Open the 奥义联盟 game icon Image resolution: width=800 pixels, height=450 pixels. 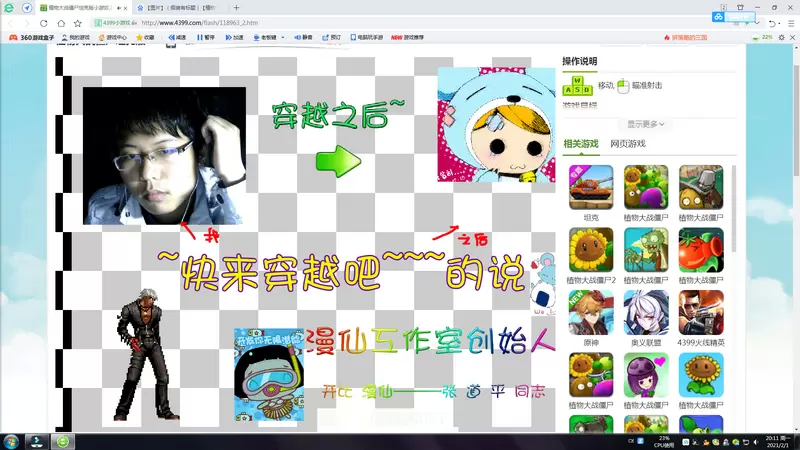point(646,312)
